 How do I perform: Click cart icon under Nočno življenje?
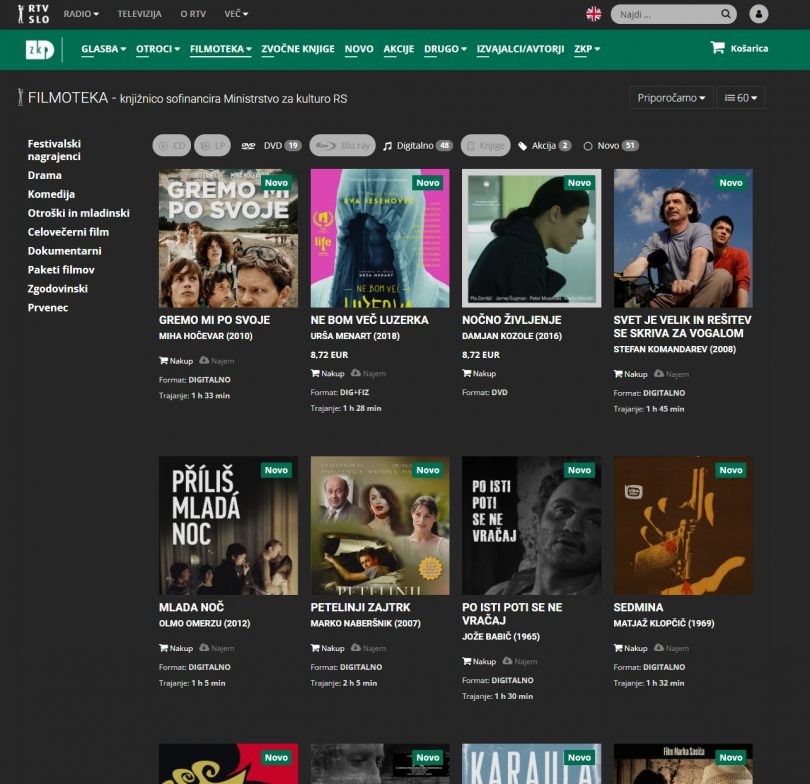click(x=466, y=373)
